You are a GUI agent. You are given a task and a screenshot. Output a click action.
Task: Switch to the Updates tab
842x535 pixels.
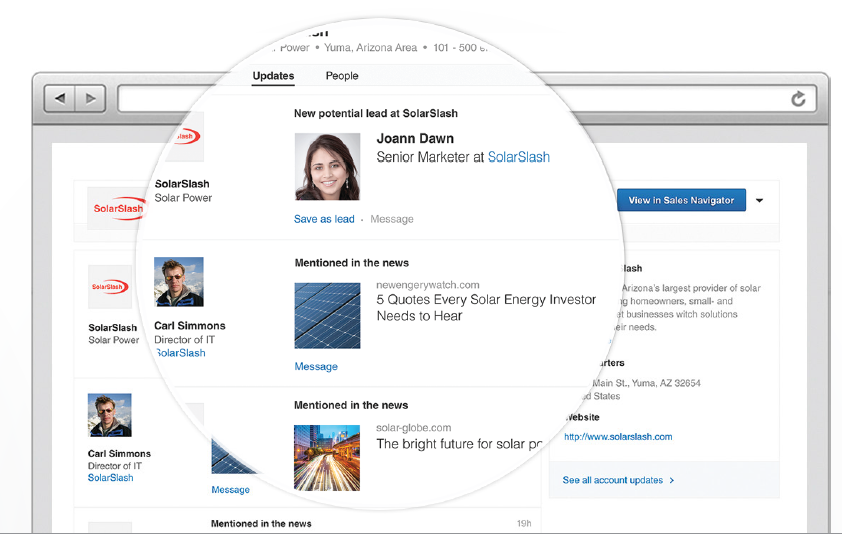click(273, 76)
